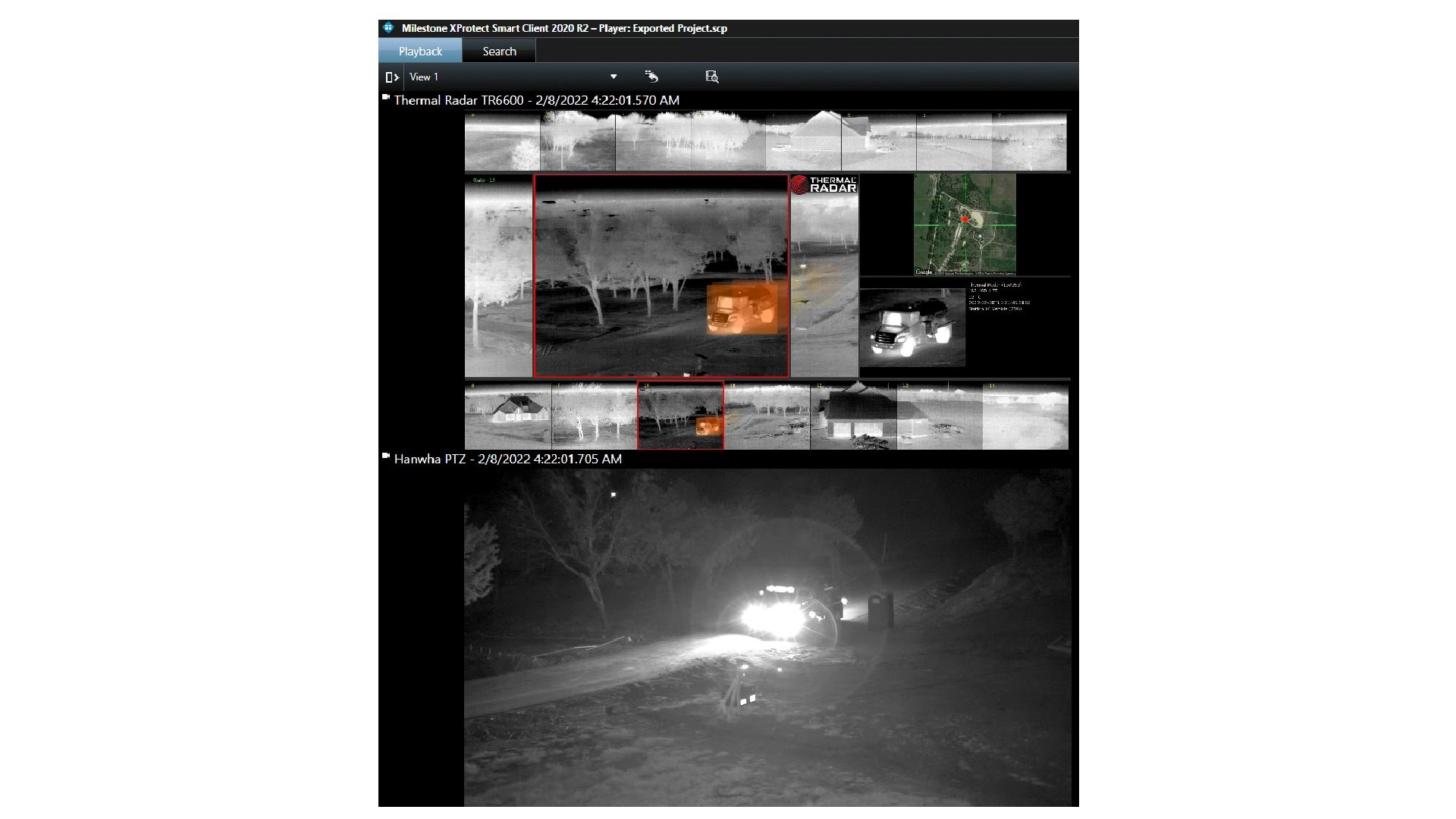Click detection details text beside truck snapshot
This screenshot has height=819, width=1456.
click(997, 297)
